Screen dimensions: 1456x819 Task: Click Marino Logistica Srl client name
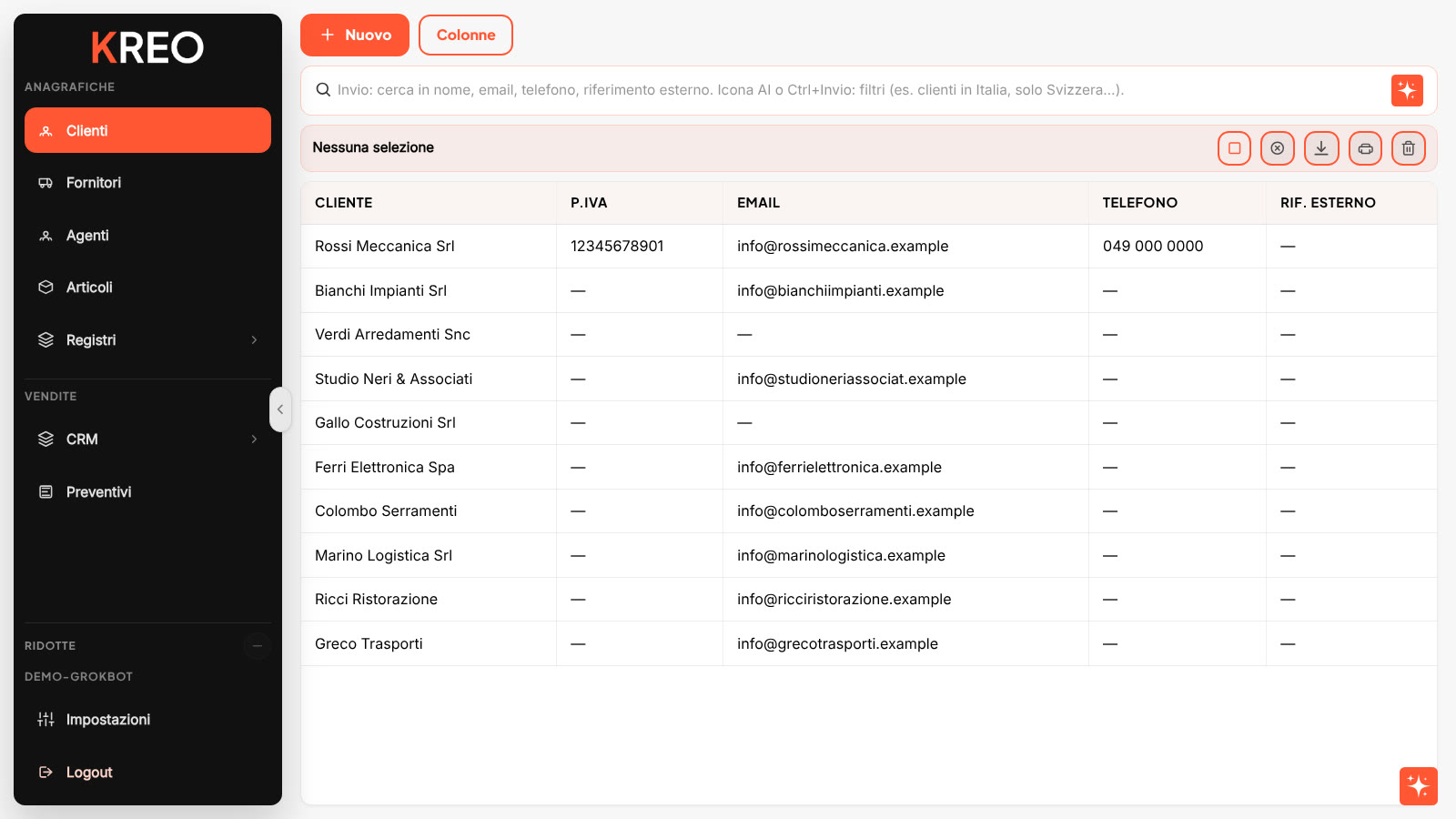(383, 556)
